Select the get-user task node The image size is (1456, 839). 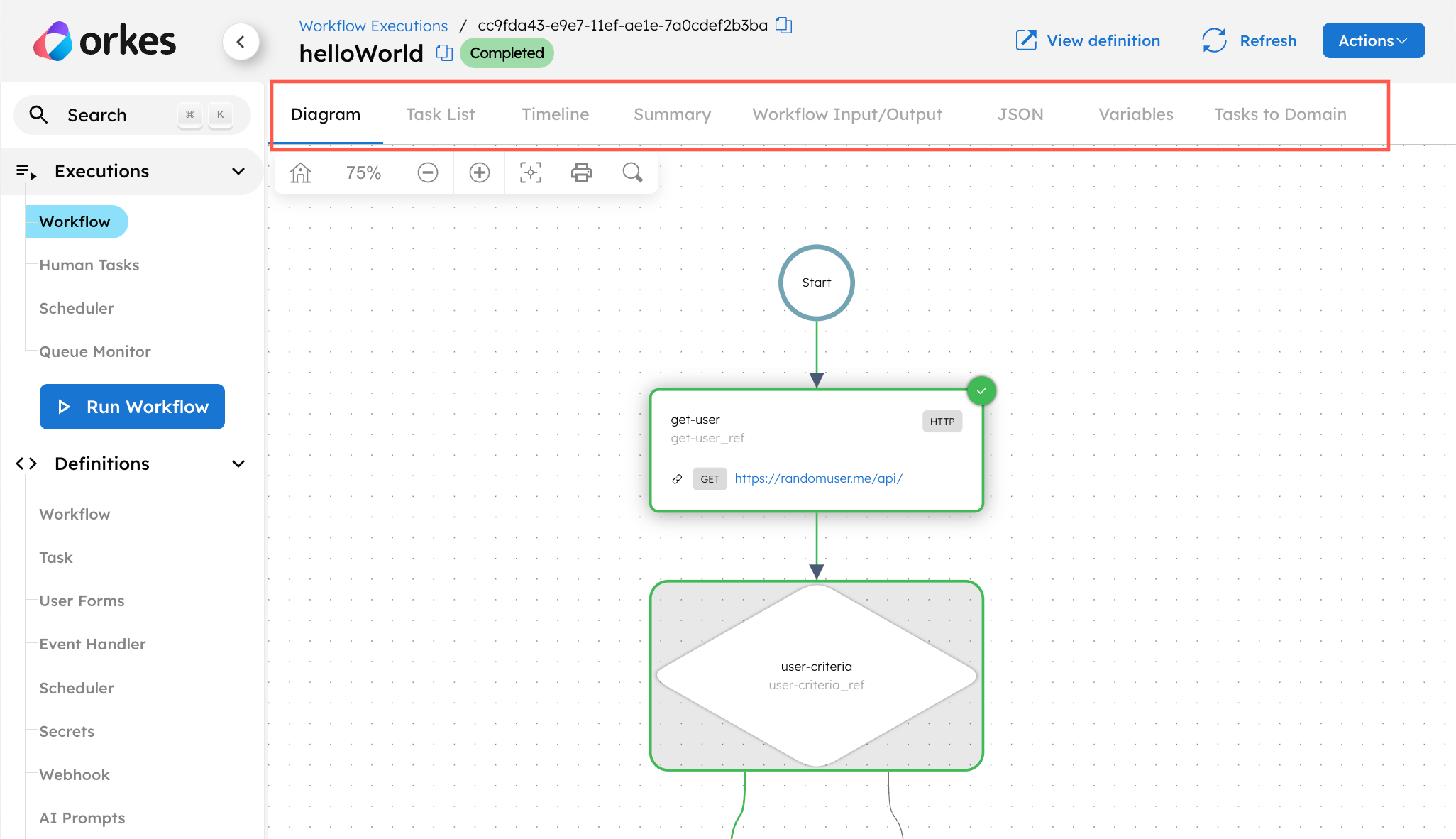[817, 450]
